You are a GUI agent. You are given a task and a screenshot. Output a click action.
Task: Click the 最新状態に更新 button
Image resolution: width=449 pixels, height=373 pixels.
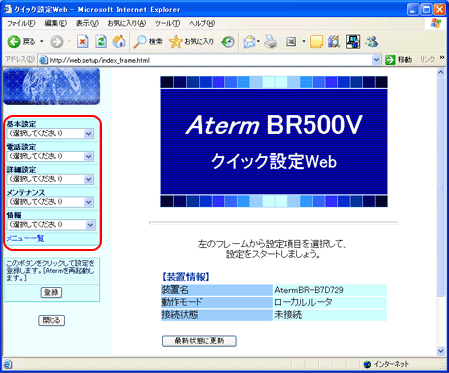pyautogui.click(x=199, y=341)
